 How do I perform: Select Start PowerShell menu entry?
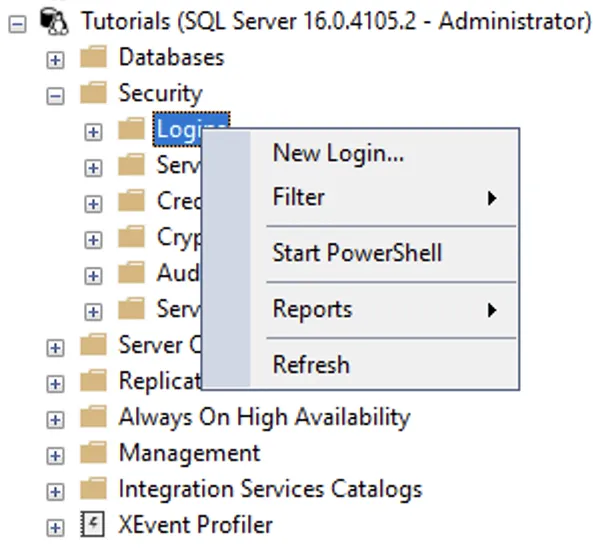point(357,253)
